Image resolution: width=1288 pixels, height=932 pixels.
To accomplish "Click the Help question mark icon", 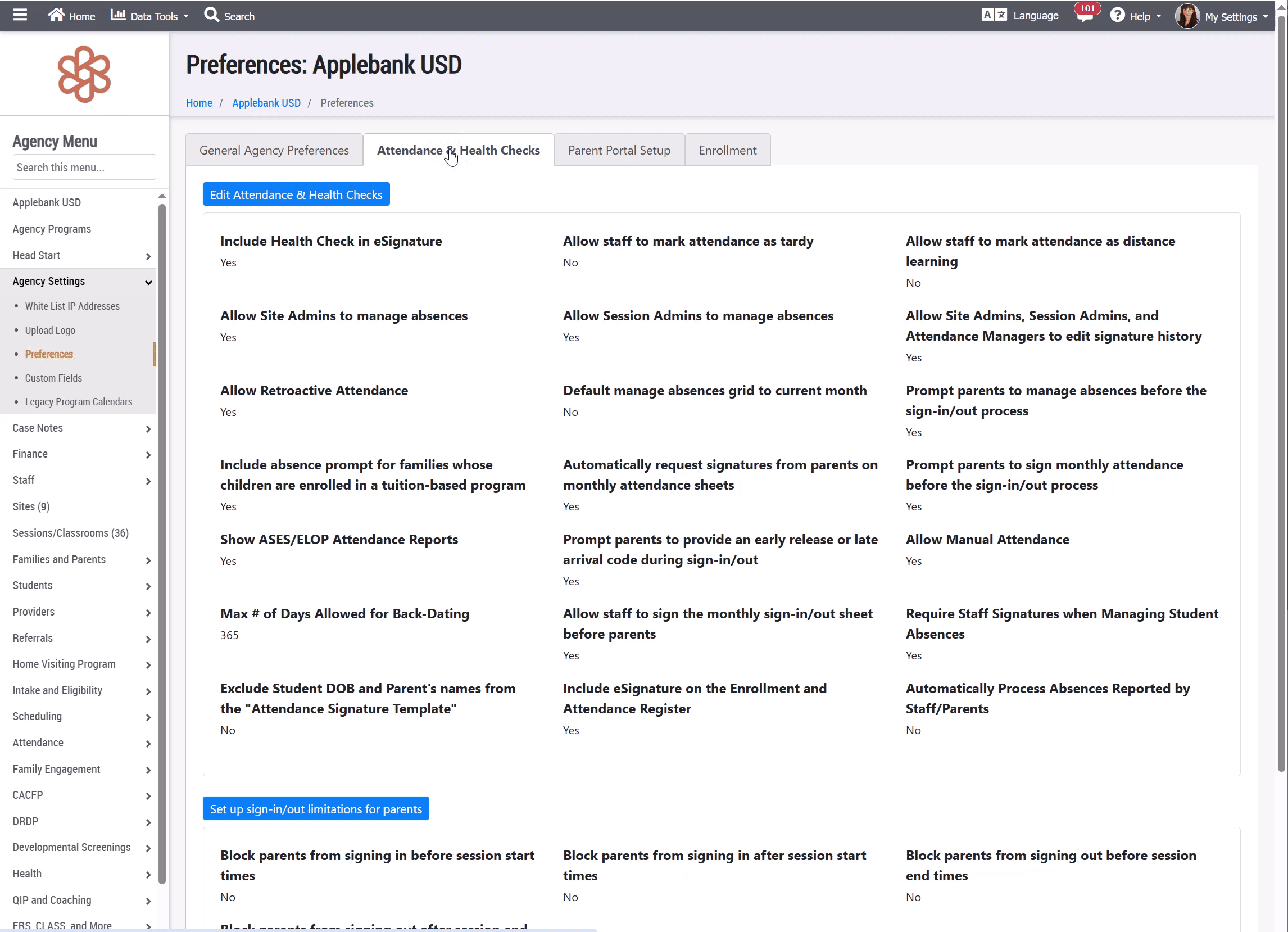I will pos(1117,15).
